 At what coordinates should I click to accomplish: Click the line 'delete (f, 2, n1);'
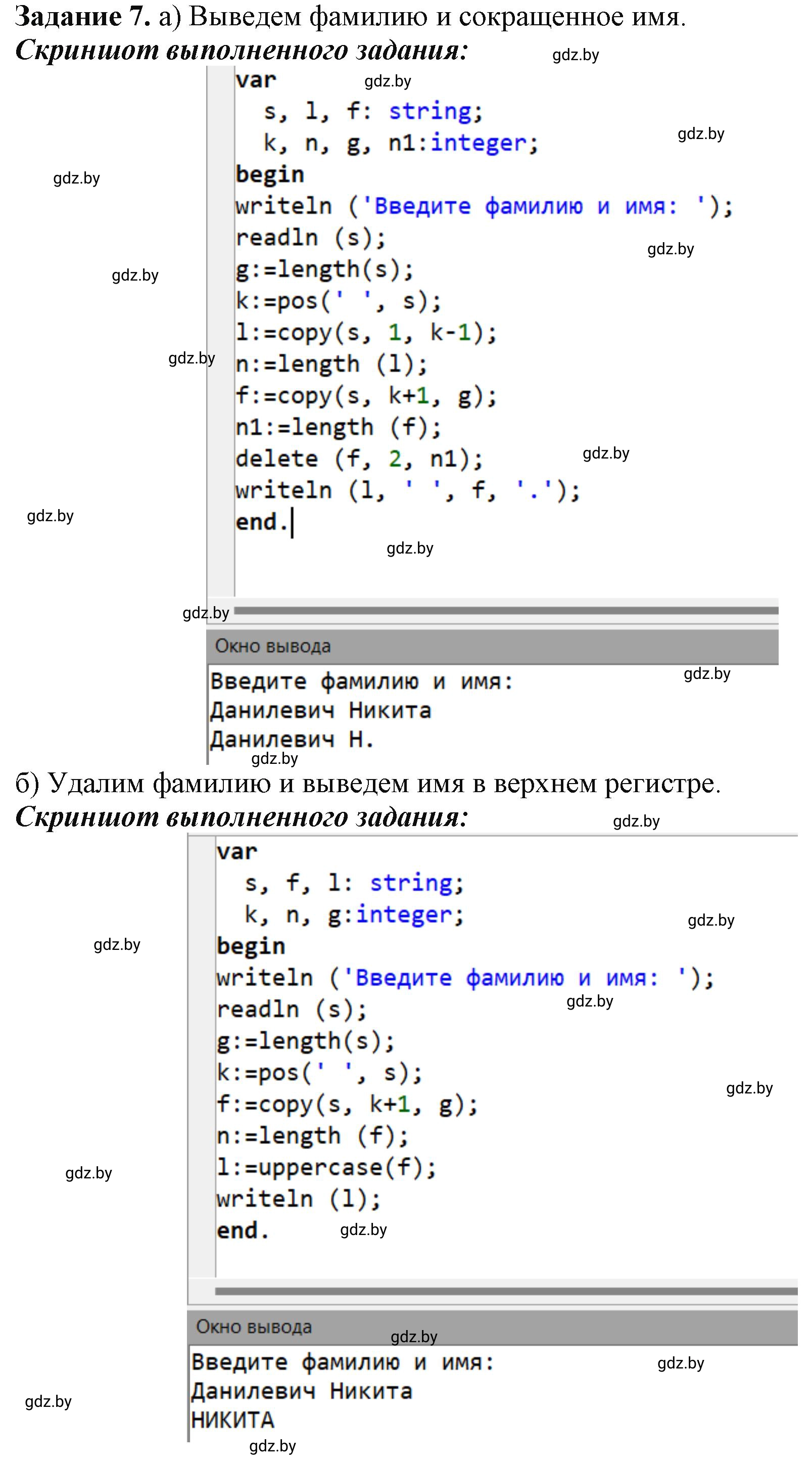coord(359,459)
